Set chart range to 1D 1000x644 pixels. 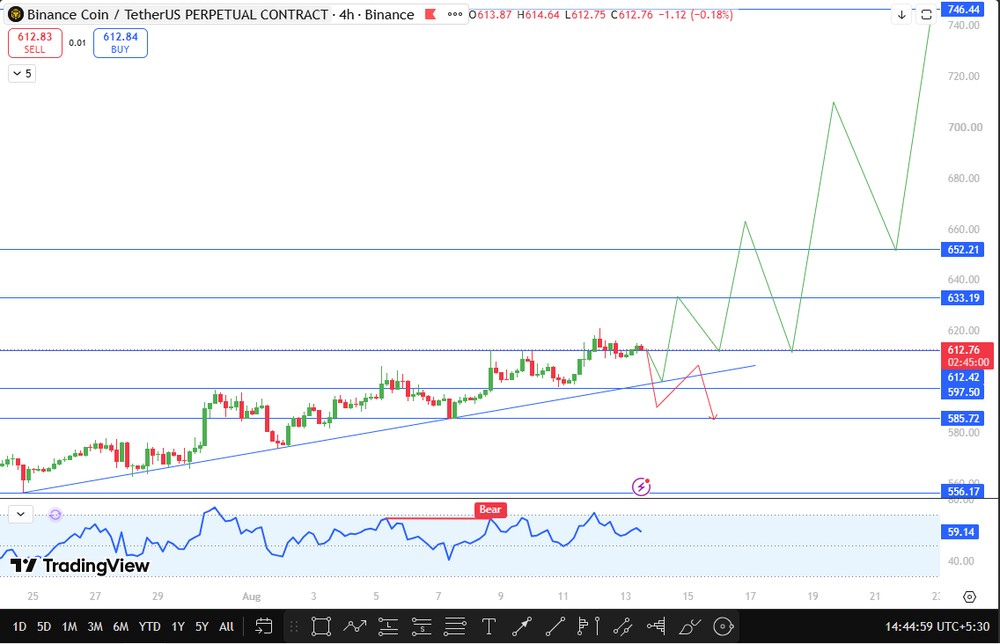click(19, 627)
